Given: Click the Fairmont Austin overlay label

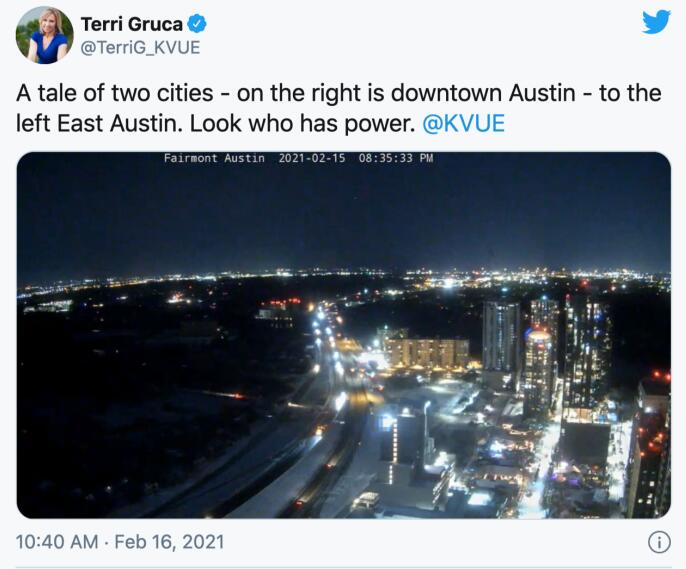Looking at the screenshot, I should (x=214, y=158).
